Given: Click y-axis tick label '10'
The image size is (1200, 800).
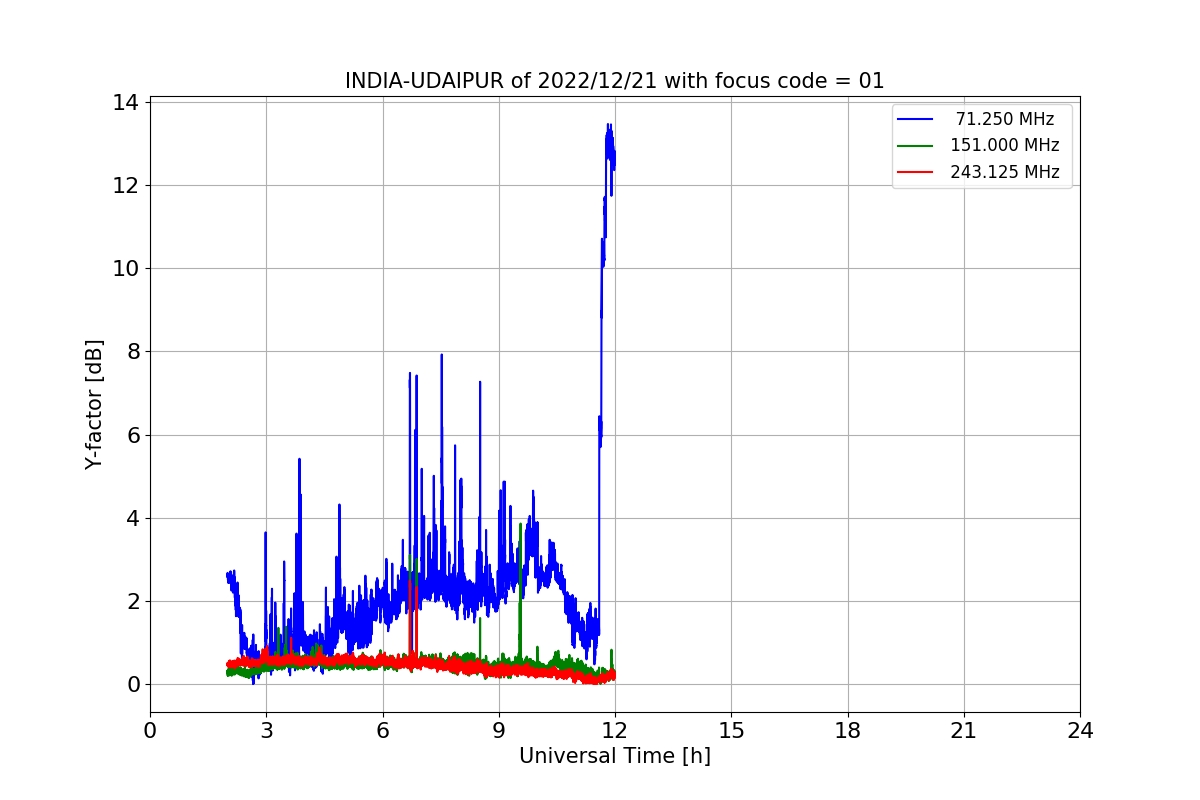Looking at the screenshot, I should click(x=128, y=268).
